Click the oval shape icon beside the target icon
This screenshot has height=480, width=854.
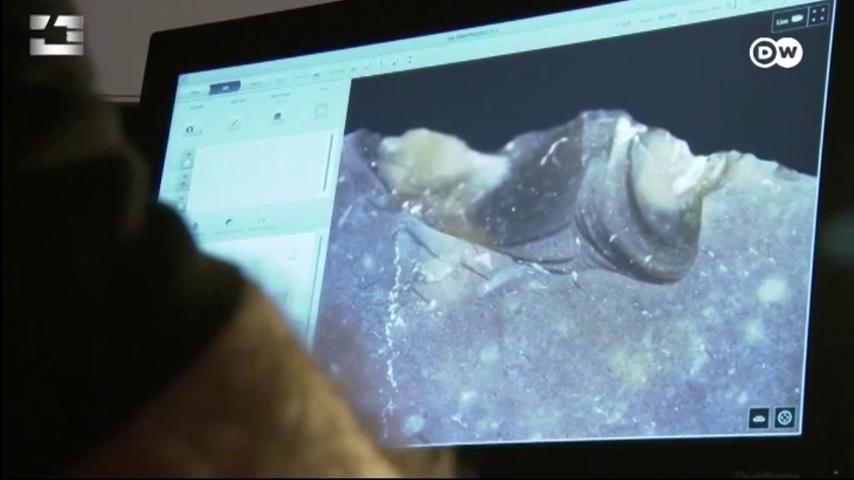click(759, 419)
